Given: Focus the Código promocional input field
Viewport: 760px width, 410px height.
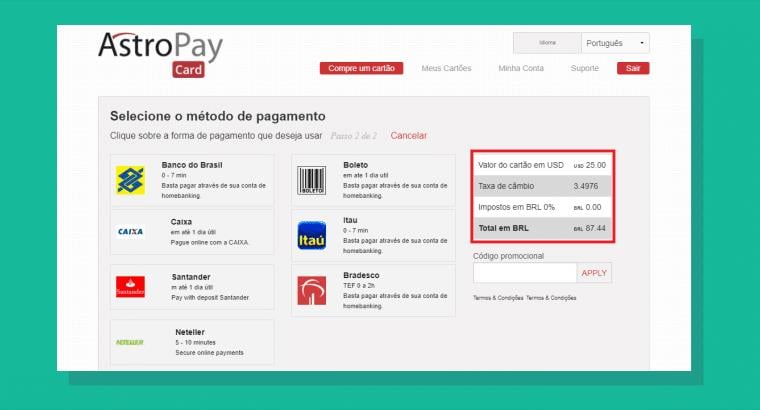Looking at the screenshot, I should pyautogui.click(x=525, y=273).
